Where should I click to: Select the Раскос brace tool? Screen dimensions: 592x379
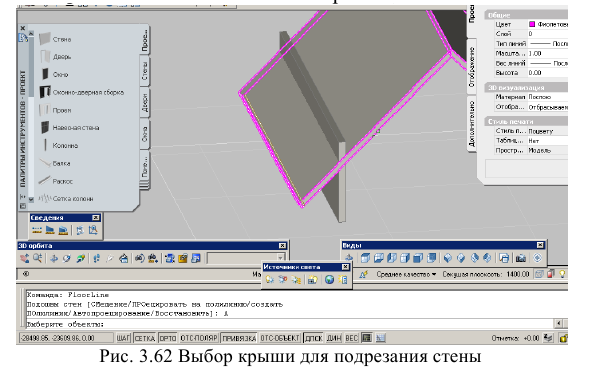[56, 181]
